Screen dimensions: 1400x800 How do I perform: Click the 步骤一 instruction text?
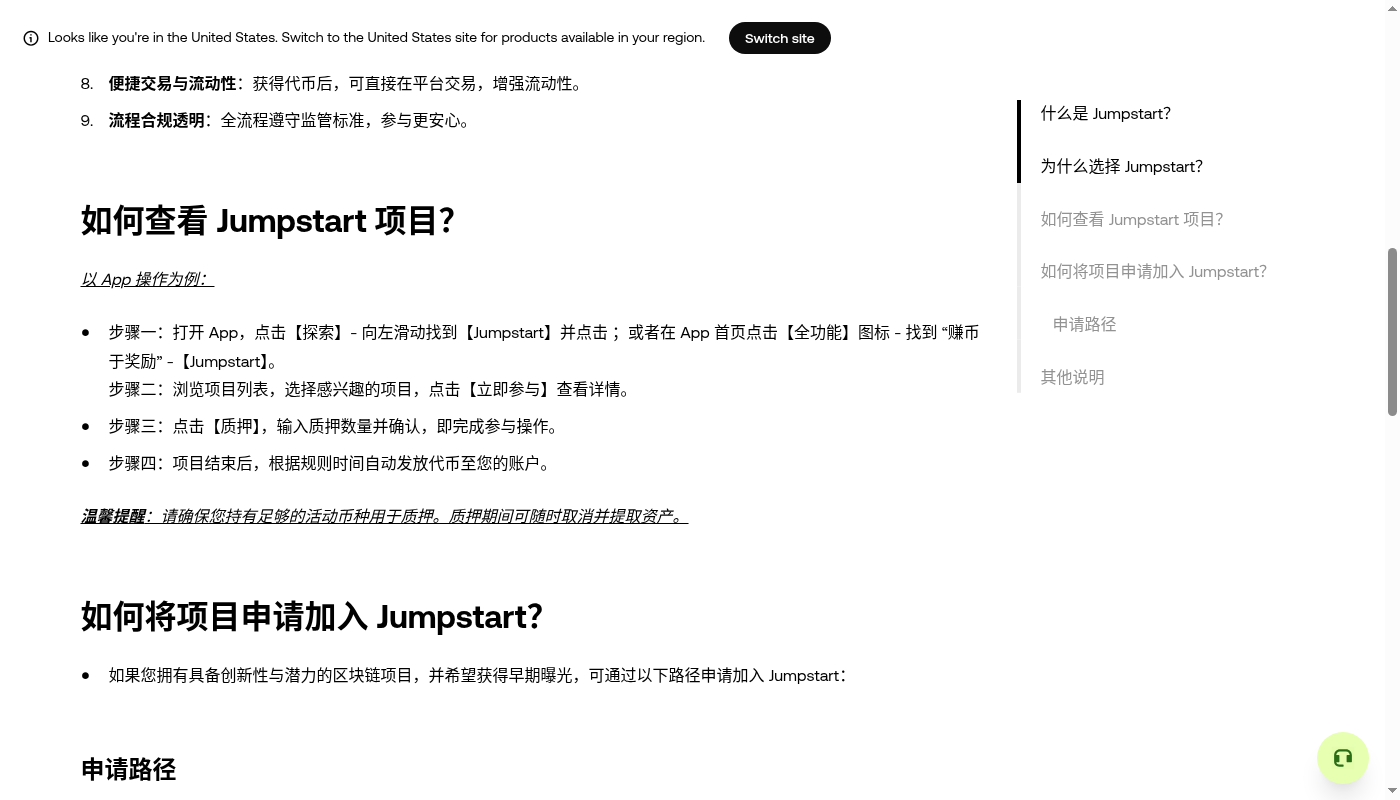pos(544,346)
